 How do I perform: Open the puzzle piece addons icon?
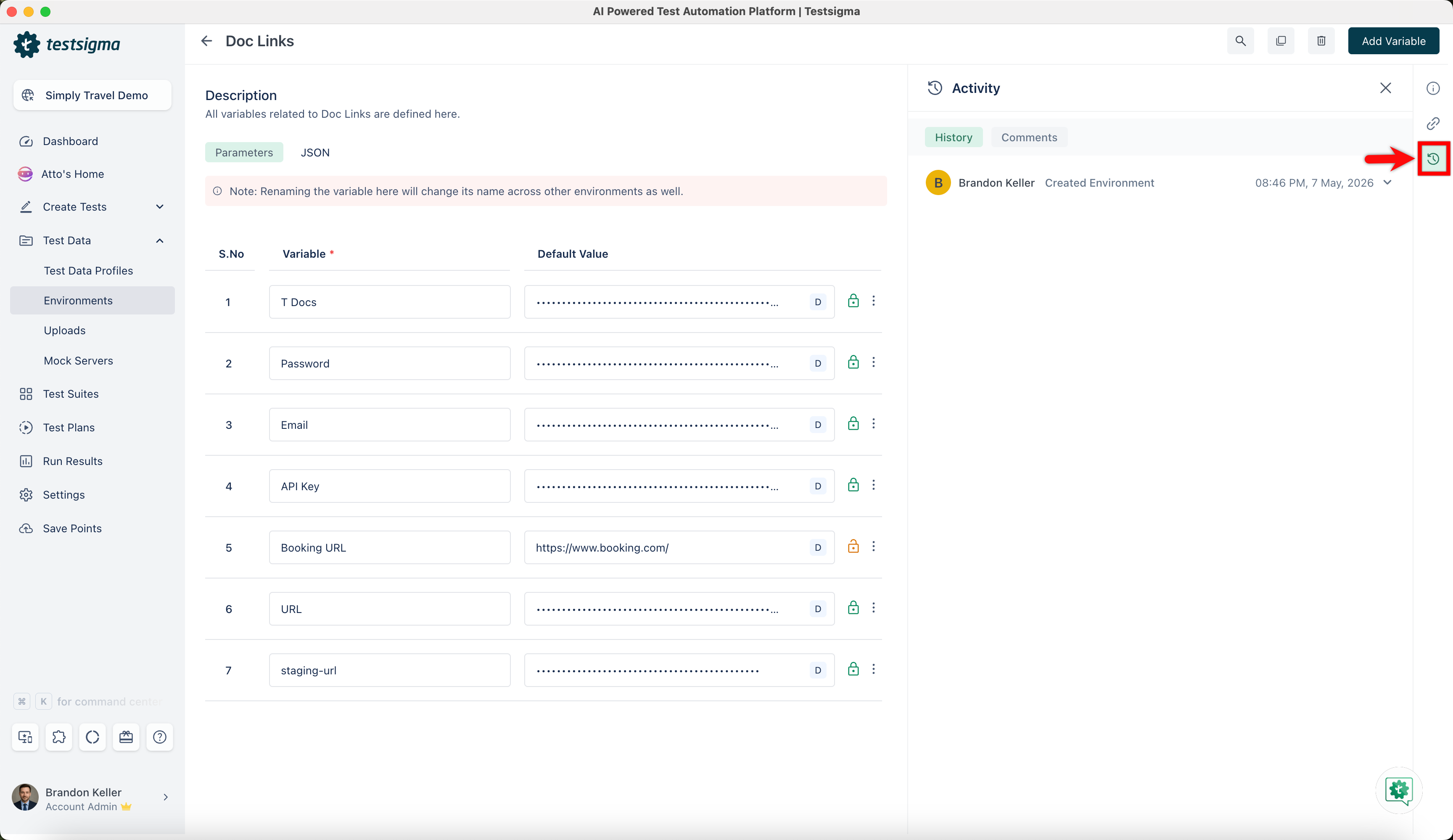point(59,737)
